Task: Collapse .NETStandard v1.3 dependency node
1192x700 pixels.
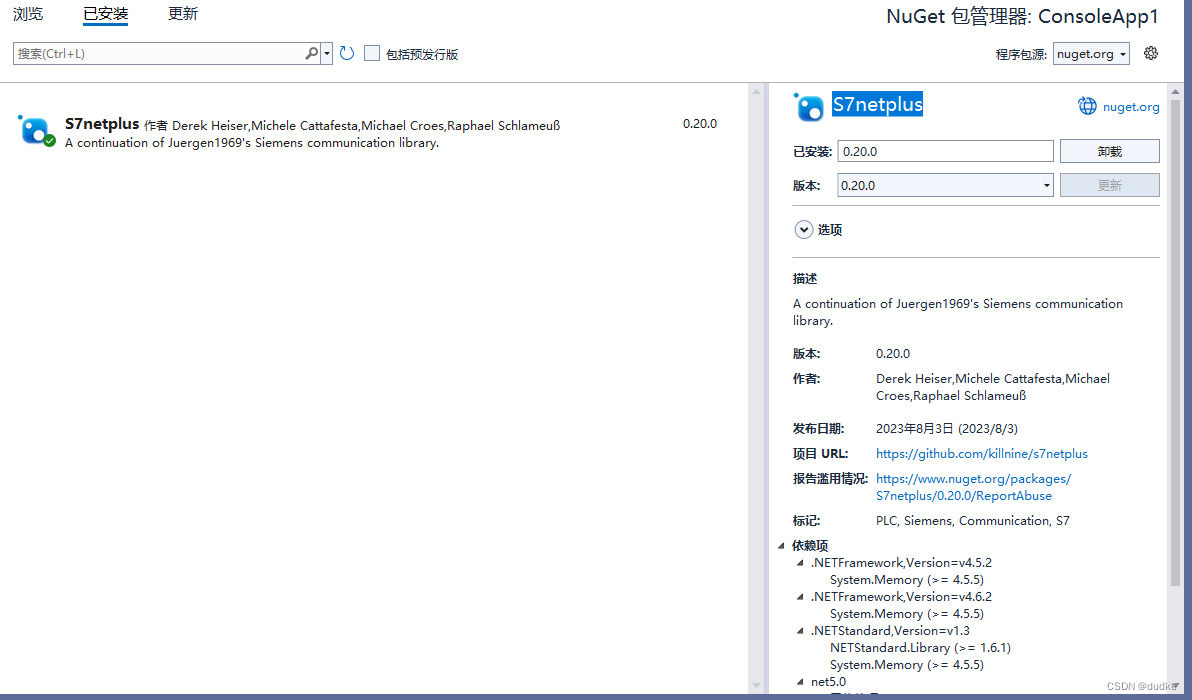Action: (x=800, y=631)
